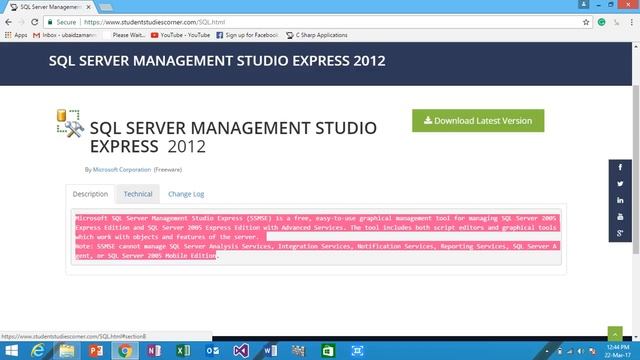The height and width of the screenshot is (360, 640).
Task: Open the Apps bookmark shortcut
Action: (x=16, y=35)
